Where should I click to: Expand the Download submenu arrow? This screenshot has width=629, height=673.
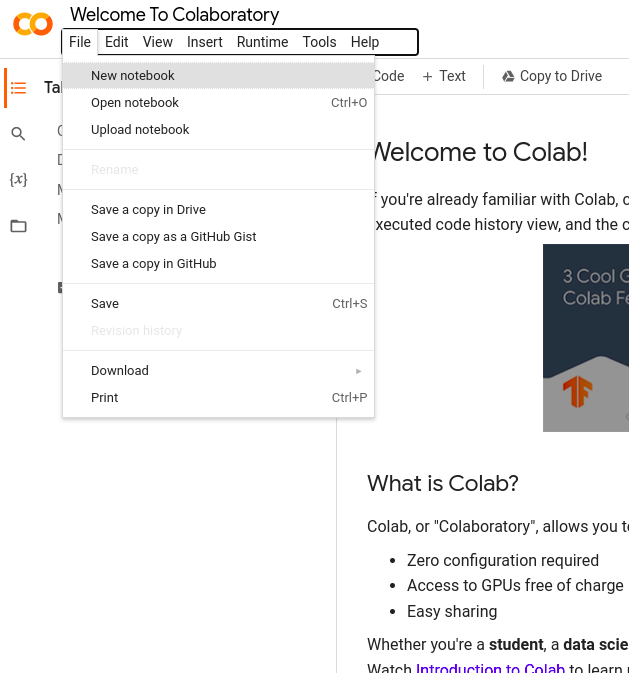tap(359, 371)
